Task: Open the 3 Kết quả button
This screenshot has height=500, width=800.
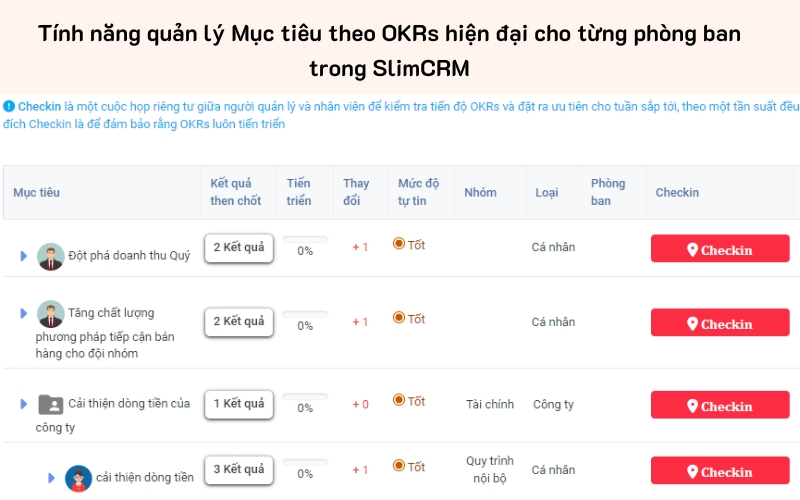Action: click(239, 469)
